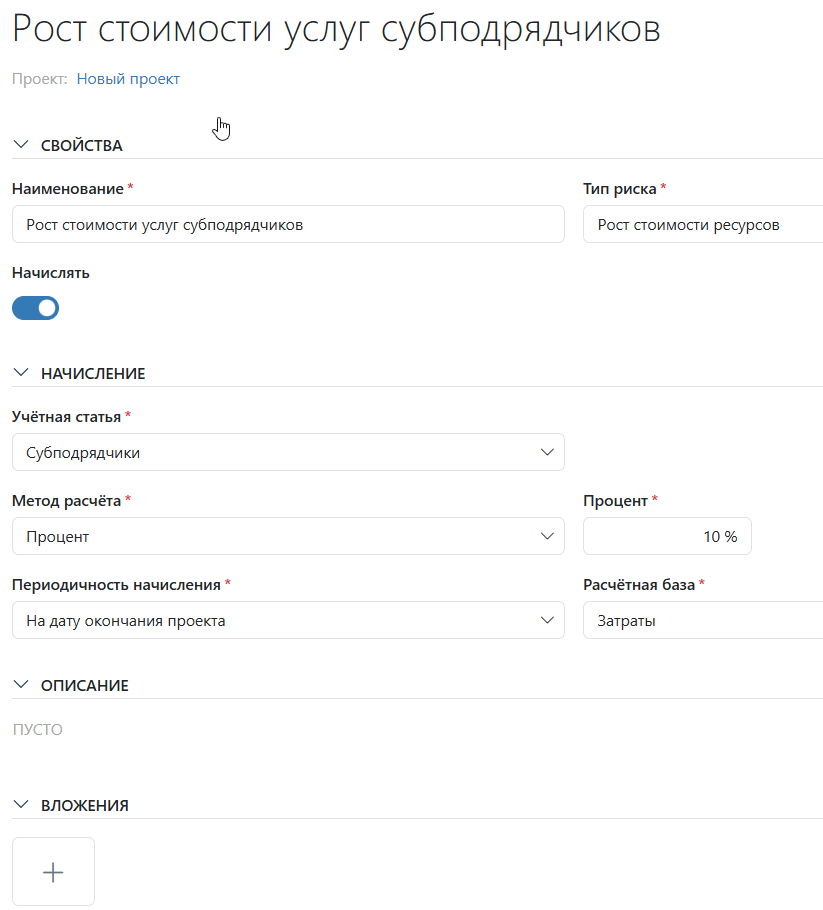Click the ОПИСАНИЕ section header label

point(85,686)
